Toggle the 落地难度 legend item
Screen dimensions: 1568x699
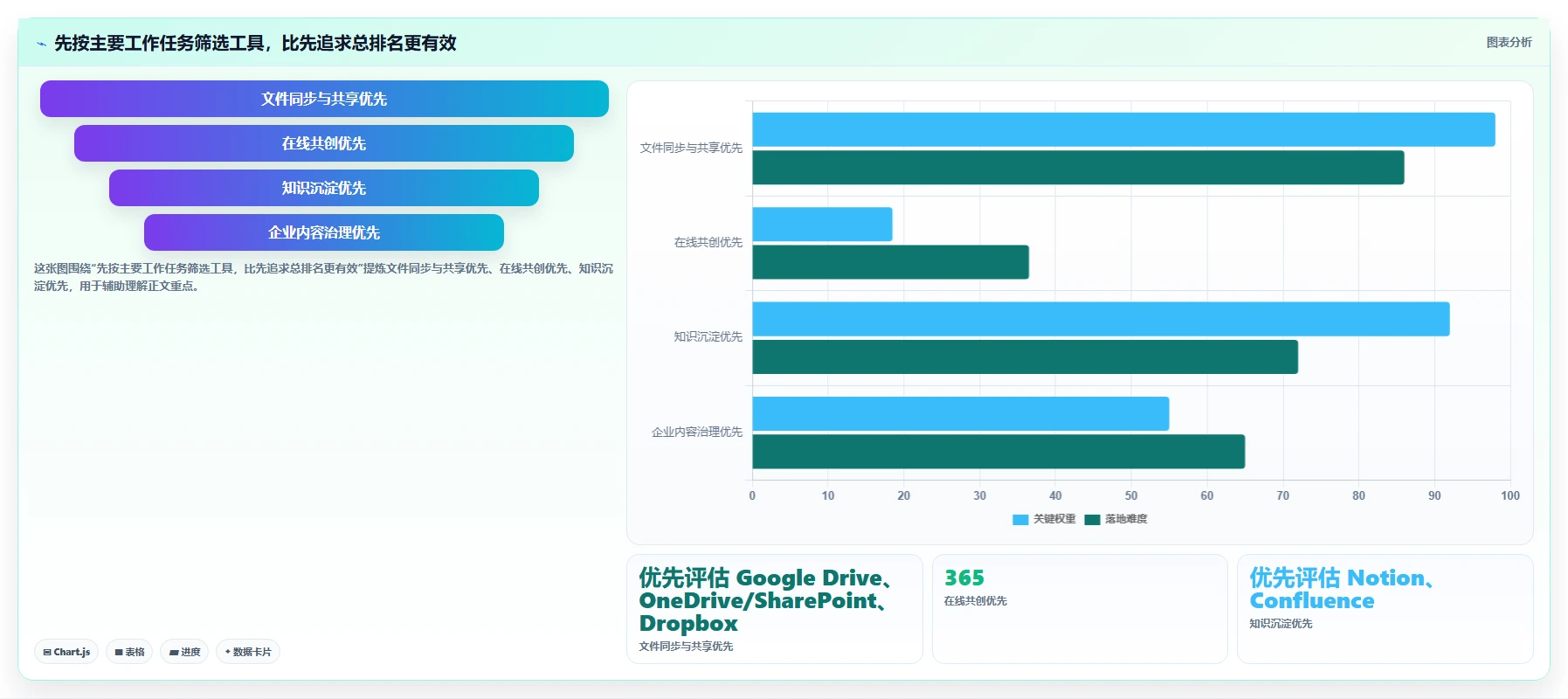1116,519
